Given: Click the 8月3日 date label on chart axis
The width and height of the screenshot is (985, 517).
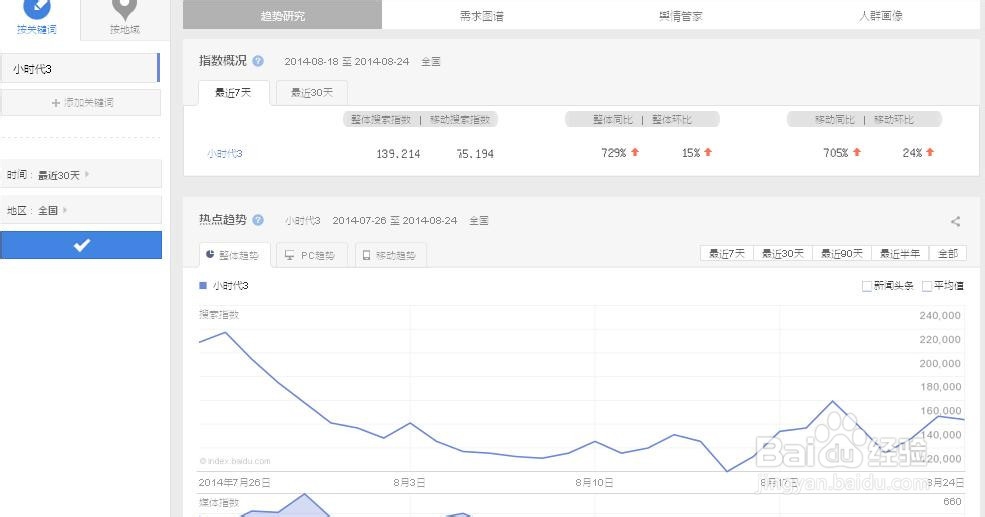Looking at the screenshot, I should [410, 482].
